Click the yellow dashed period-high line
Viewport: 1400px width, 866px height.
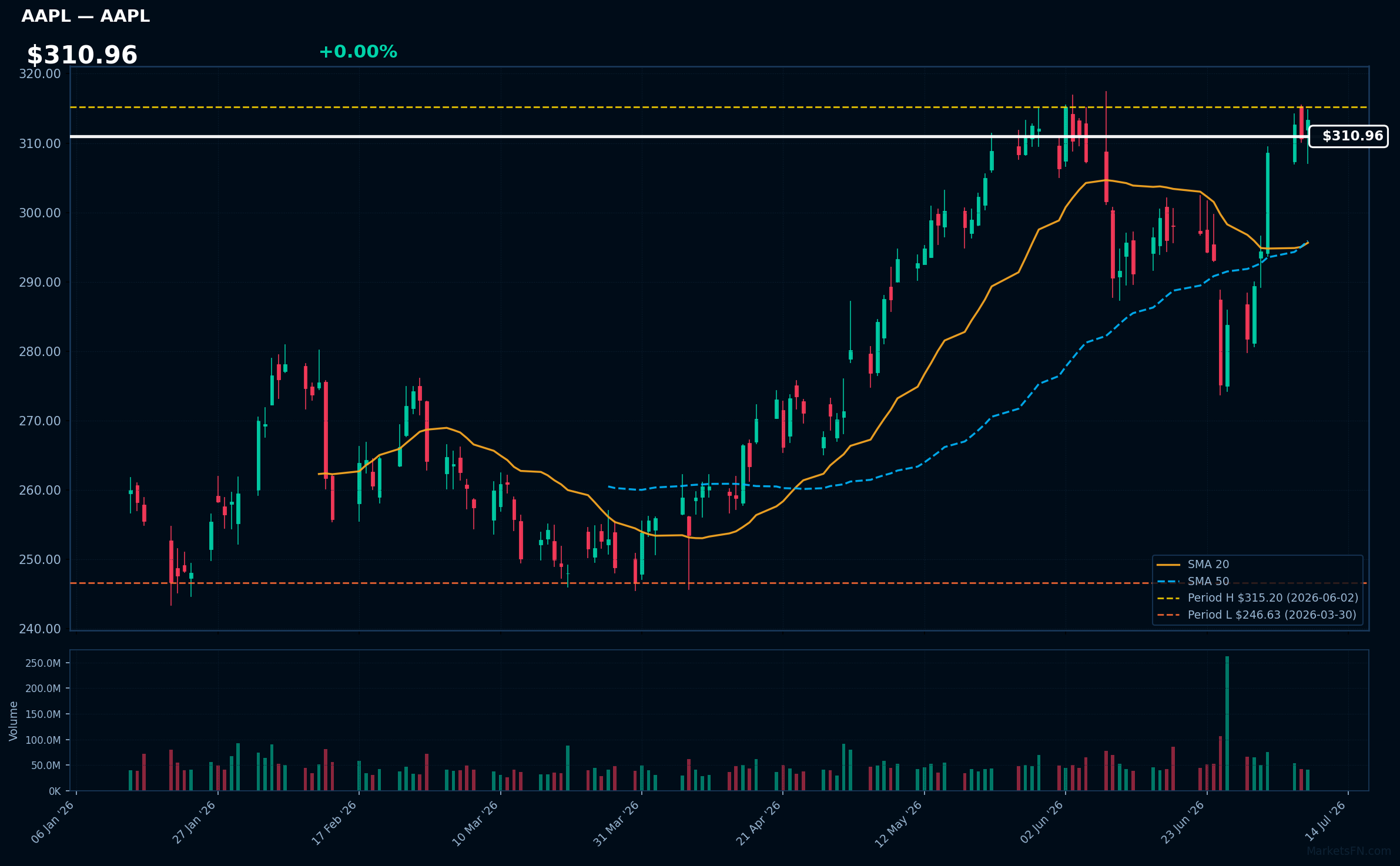coord(718,108)
